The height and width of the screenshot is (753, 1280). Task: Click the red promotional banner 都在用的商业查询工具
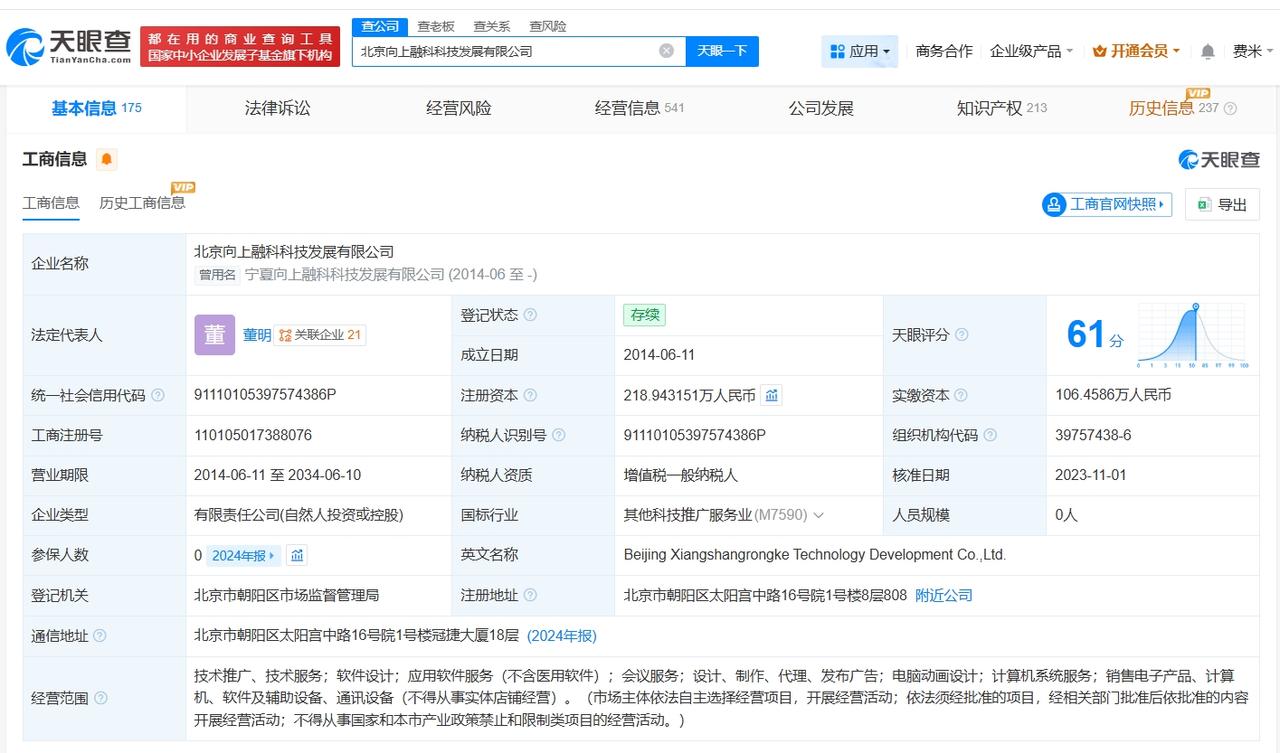(240, 47)
